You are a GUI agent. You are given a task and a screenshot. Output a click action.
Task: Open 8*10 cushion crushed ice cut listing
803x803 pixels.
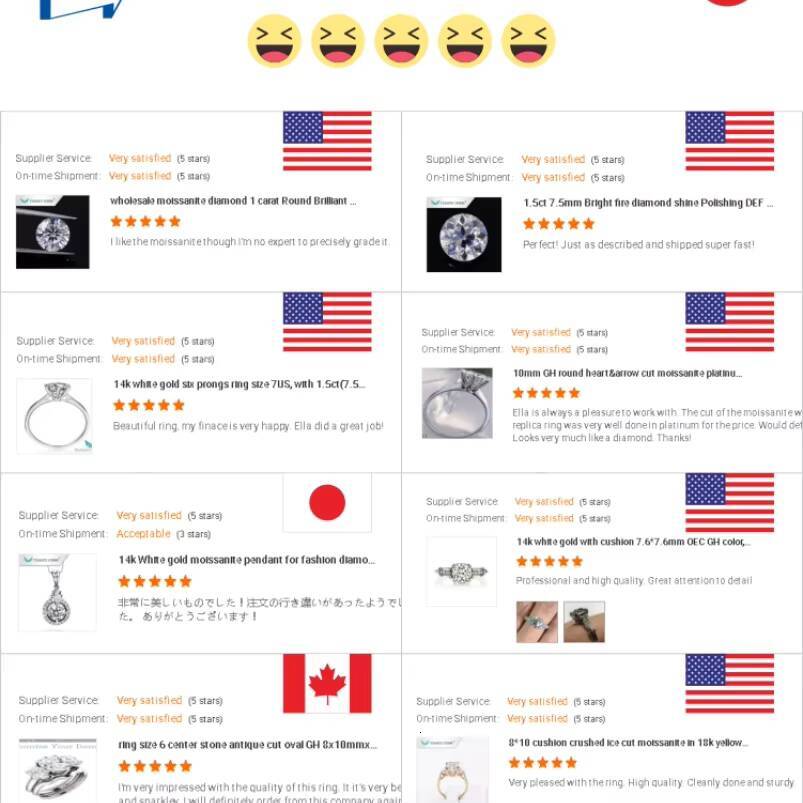point(628,743)
